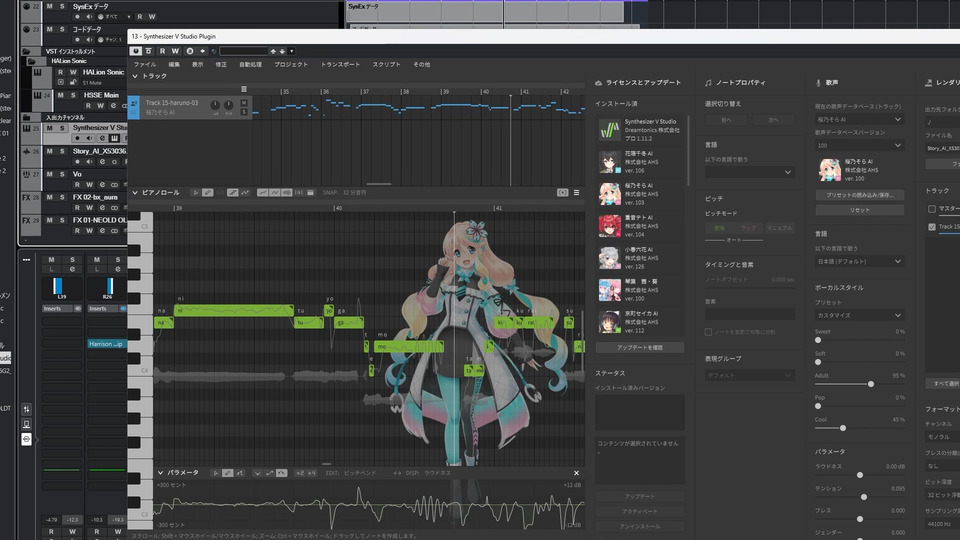Open vocal style preset dropdown カスタマイズ
This screenshot has height=540, width=960.
tap(859, 315)
